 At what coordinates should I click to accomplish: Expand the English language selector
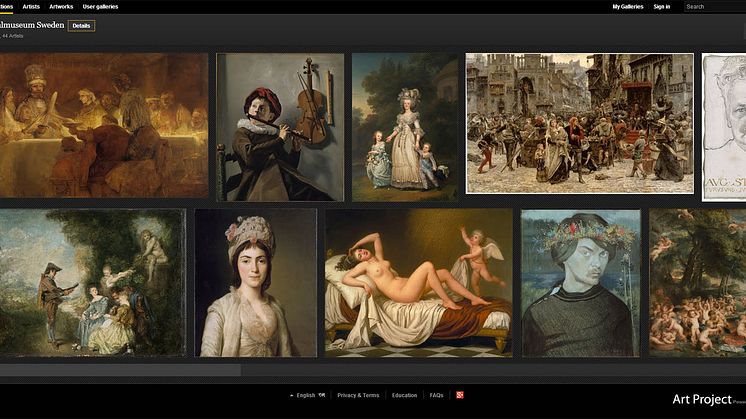coord(307,395)
